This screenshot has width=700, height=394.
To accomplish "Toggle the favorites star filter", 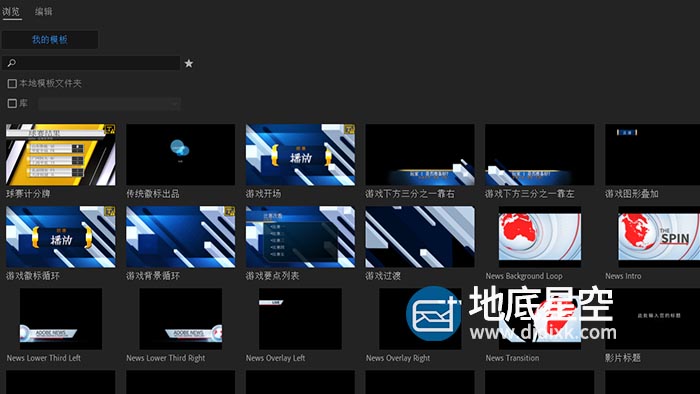I will [x=189, y=63].
